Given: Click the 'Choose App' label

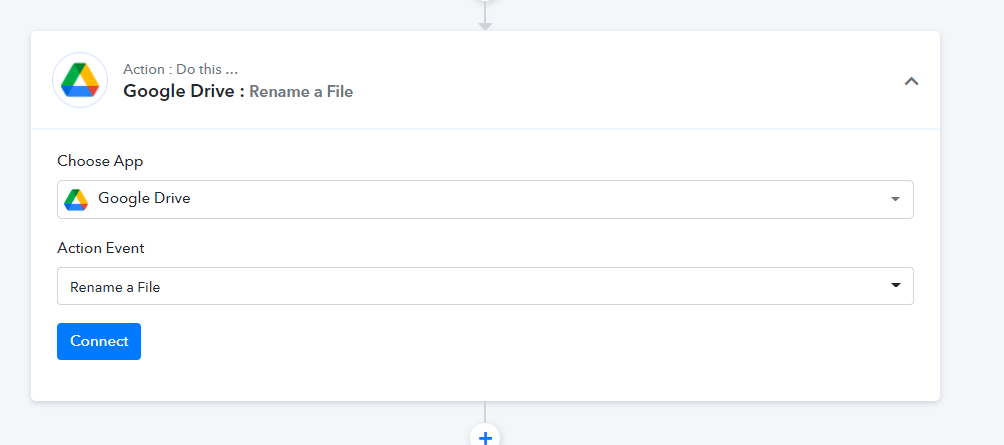Looking at the screenshot, I should click(100, 161).
